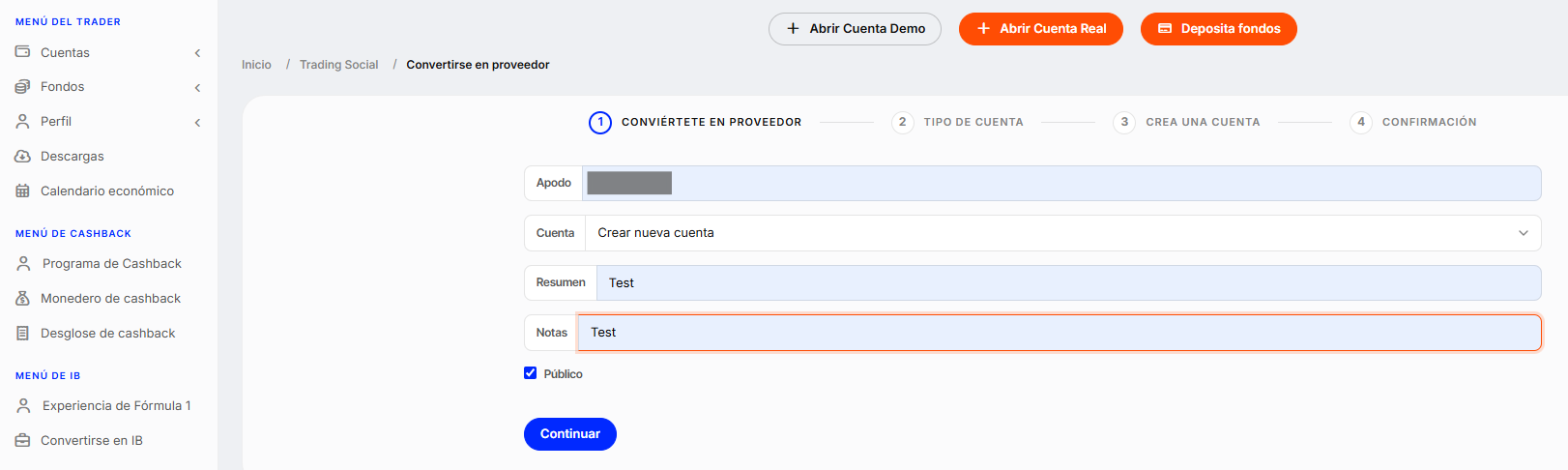Click the Fondos coins icon
This screenshot has width=1568, height=470.
point(22,87)
